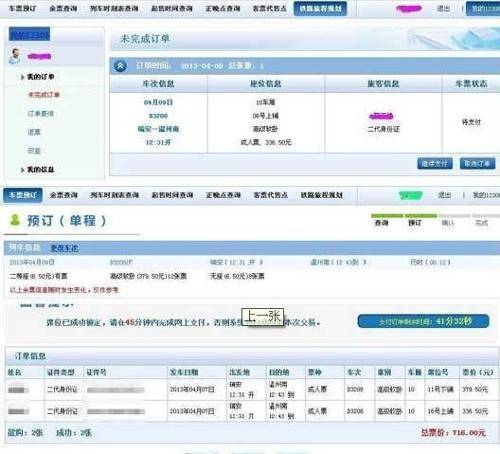
Task: Click the 无座 availability text
Action: click(x=237, y=276)
